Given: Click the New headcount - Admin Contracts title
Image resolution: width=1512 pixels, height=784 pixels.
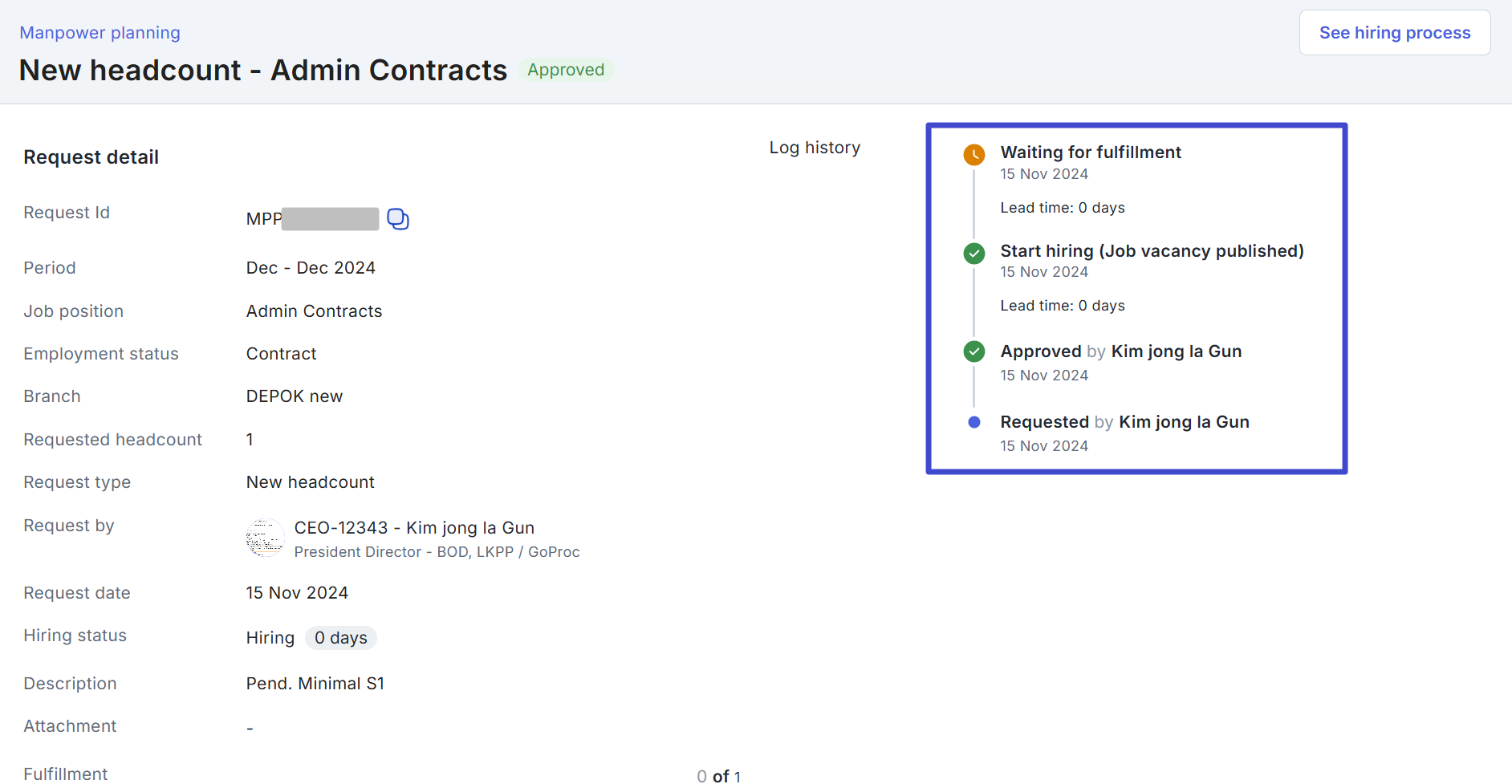Looking at the screenshot, I should pos(263,71).
